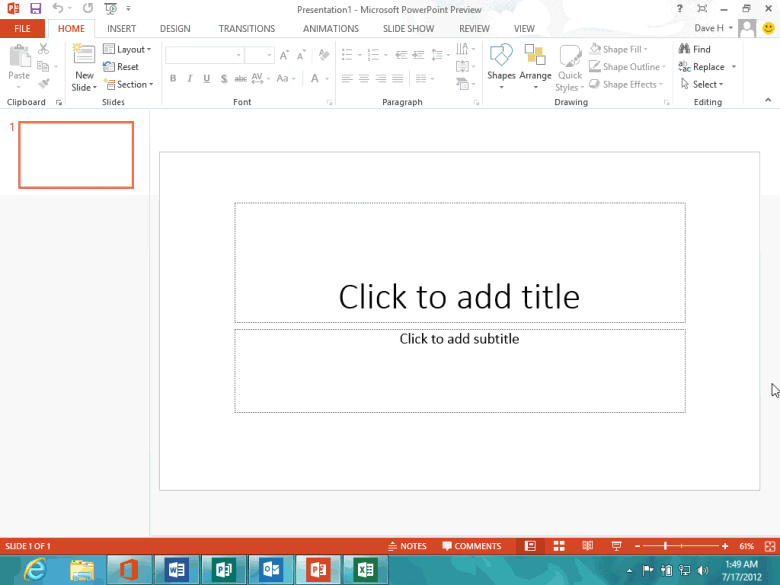Screen dimensions: 780x585
Task: Increase list indent level
Action: pyautogui.click(x=418, y=55)
